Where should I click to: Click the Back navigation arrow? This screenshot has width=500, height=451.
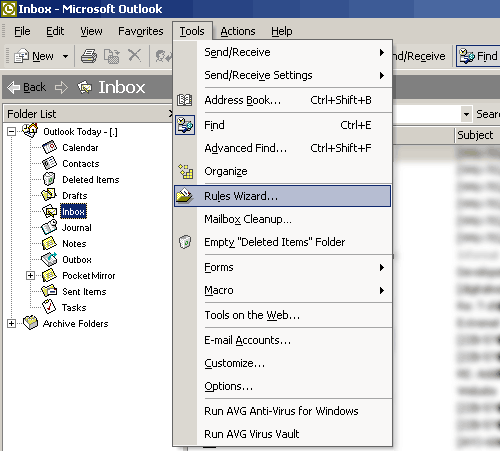pyautogui.click(x=14, y=87)
